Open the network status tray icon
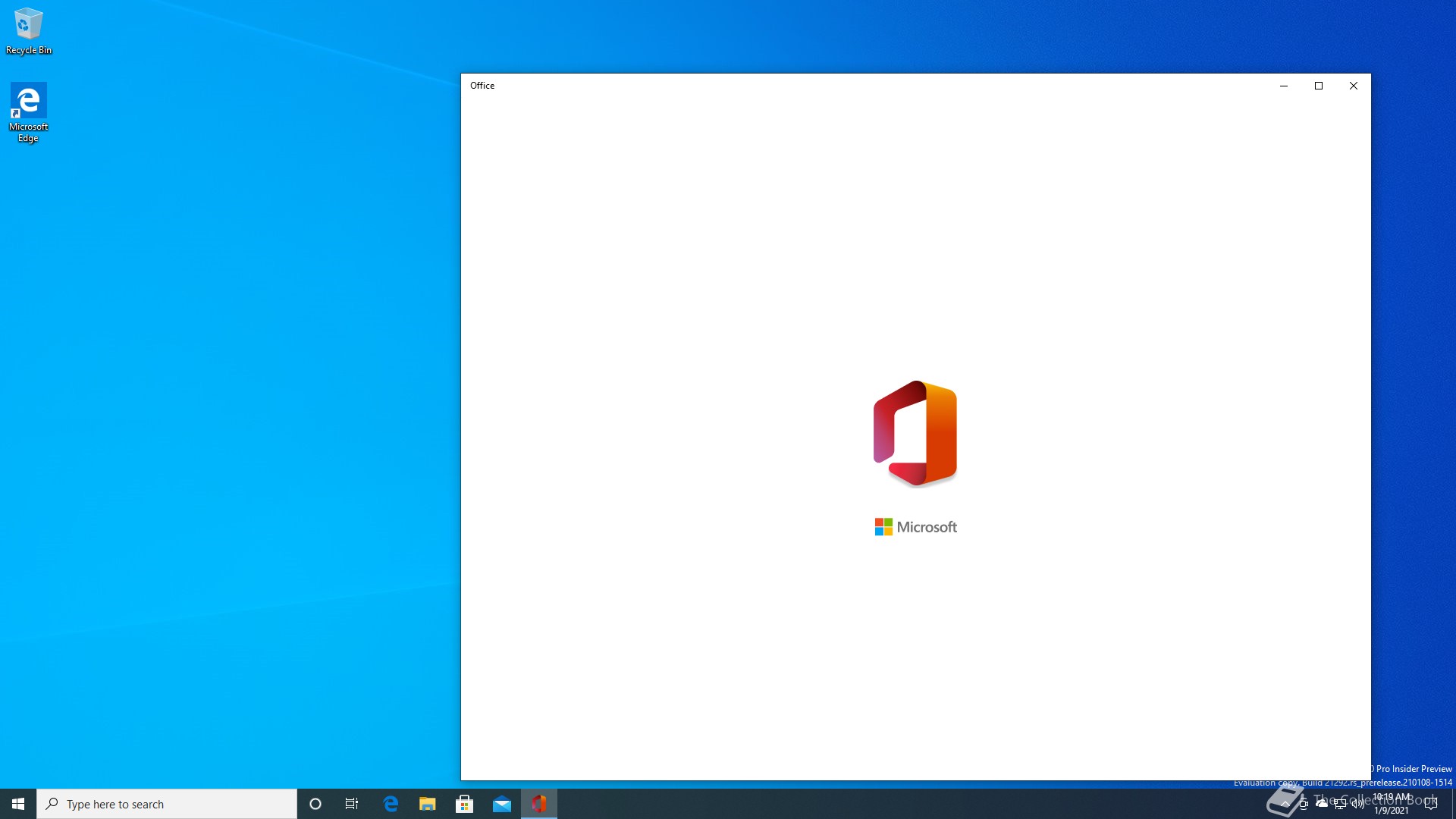 1340,804
